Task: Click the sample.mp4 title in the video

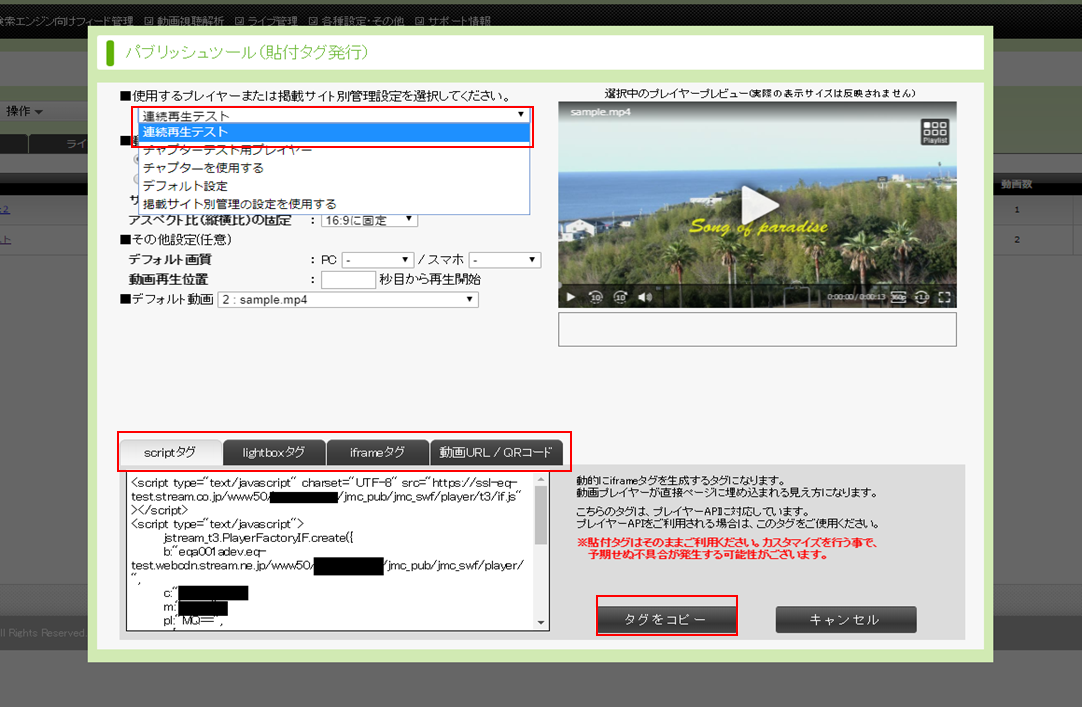Action: (600, 112)
